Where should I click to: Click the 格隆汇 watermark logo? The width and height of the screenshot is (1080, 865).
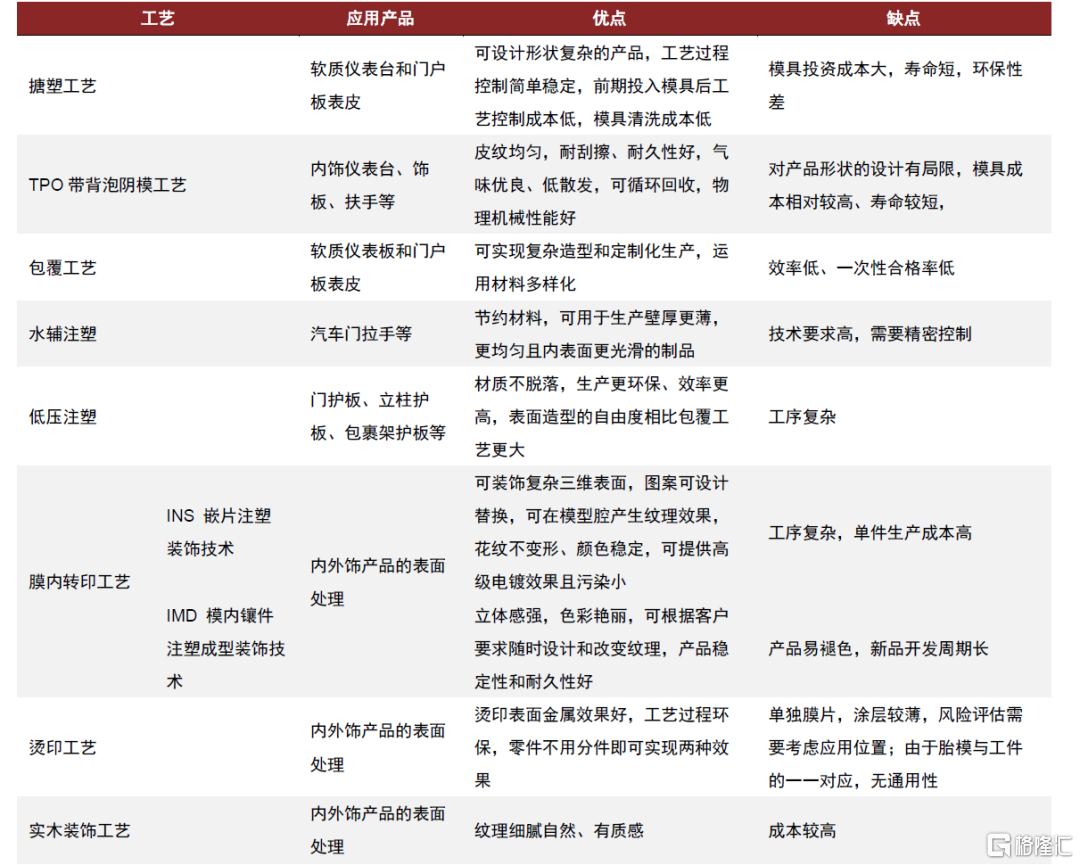tap(1024, 844)
